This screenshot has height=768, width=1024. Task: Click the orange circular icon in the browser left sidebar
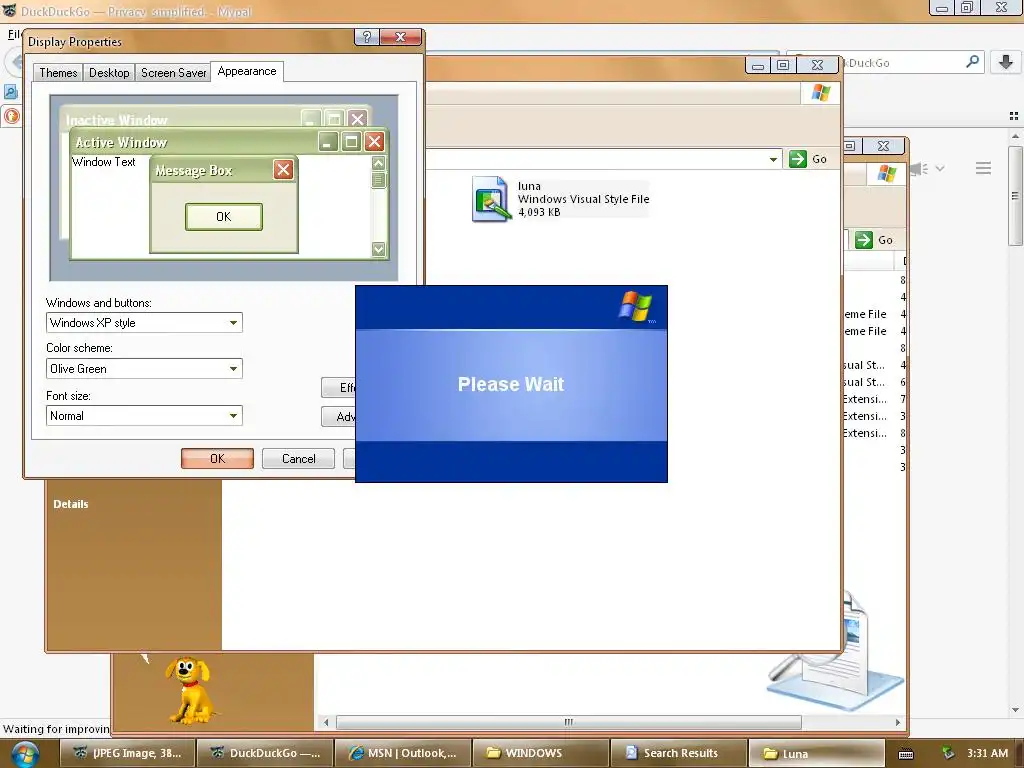click(x=12, y=116)
